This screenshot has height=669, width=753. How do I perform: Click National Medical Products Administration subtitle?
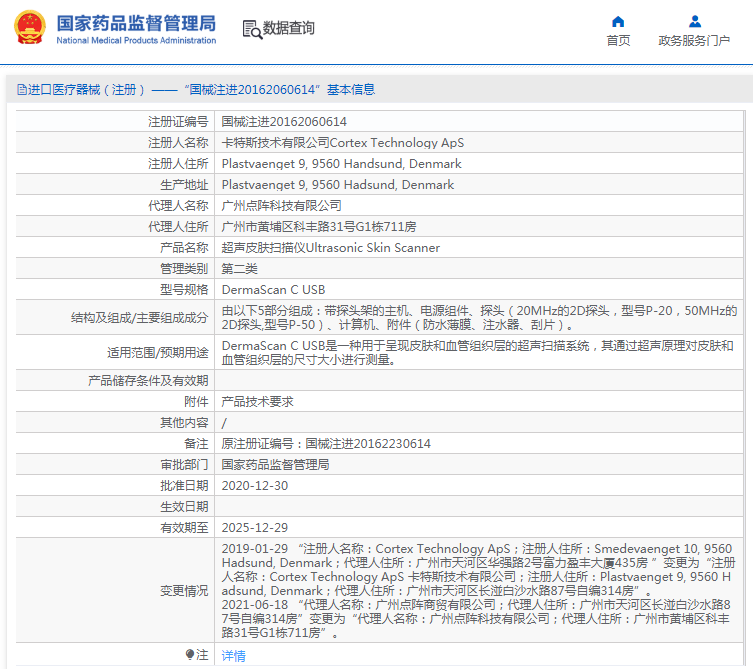(136, 40)
